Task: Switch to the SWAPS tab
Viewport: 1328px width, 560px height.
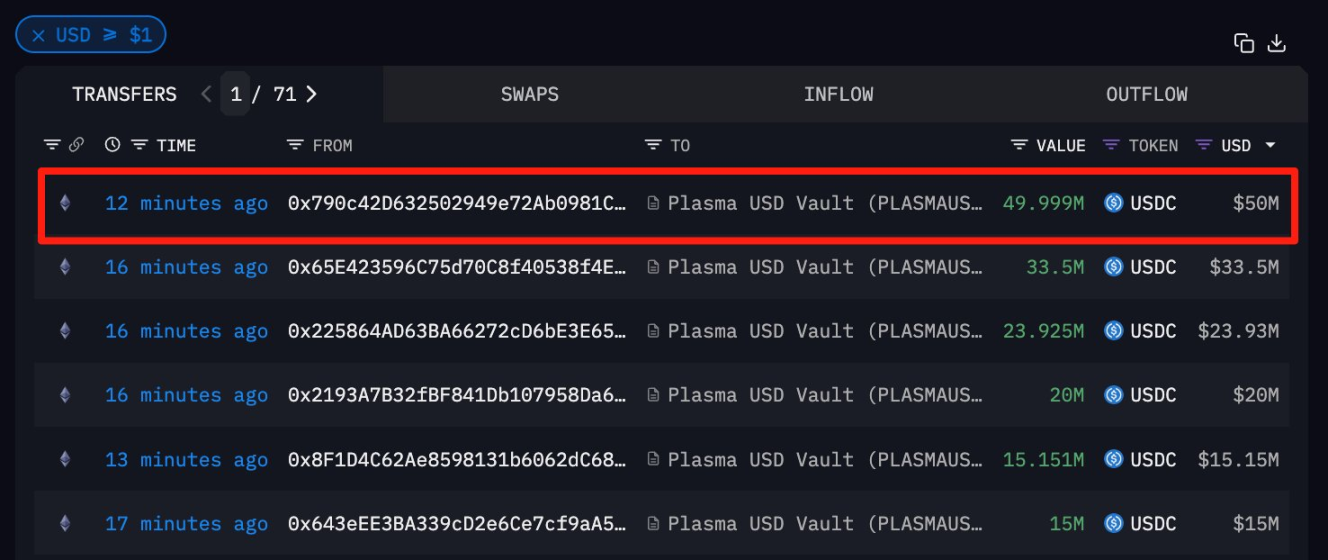Action: pyautogui.click(x=530, y=94)
